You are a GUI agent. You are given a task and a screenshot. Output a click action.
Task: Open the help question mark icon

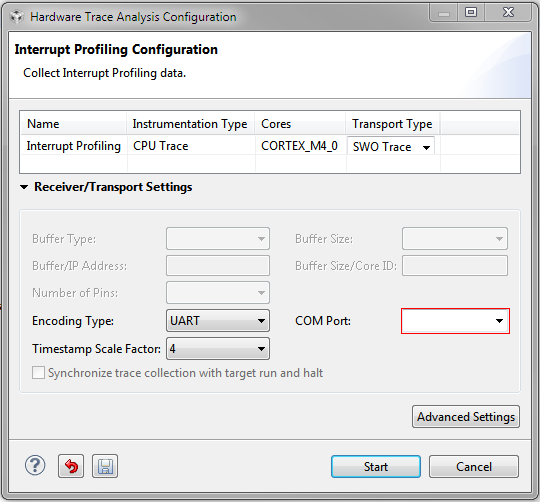(x=35, y=466)
